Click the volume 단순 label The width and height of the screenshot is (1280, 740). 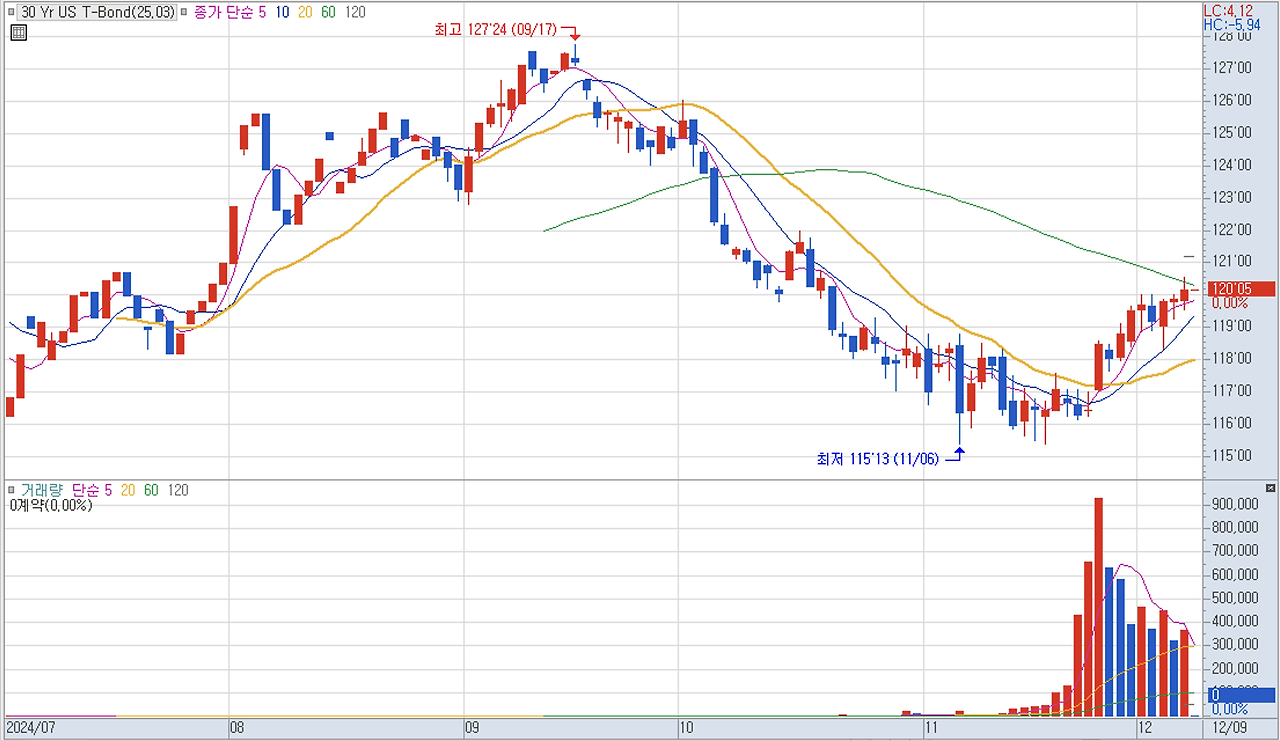[x=86, y=490]
